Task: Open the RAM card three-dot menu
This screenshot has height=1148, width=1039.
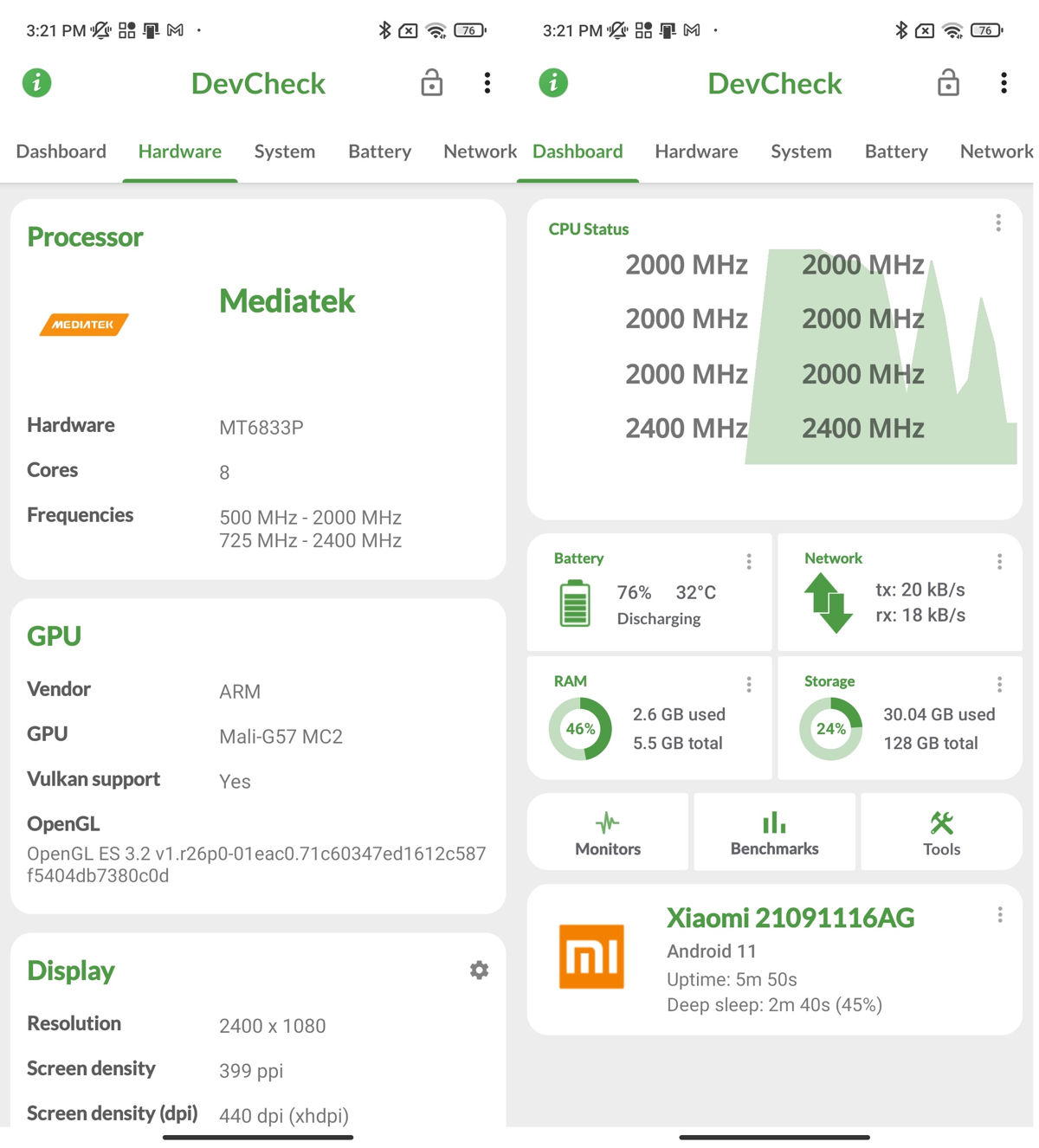Action: (749, 683)
